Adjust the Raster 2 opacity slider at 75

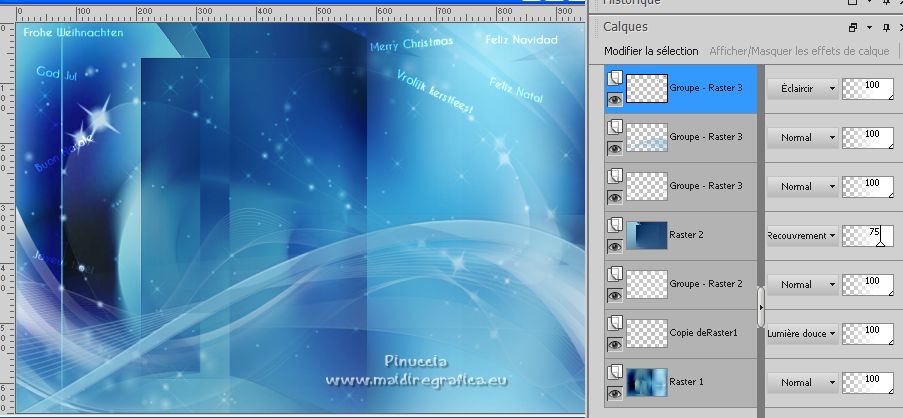[x=868, y=235]
